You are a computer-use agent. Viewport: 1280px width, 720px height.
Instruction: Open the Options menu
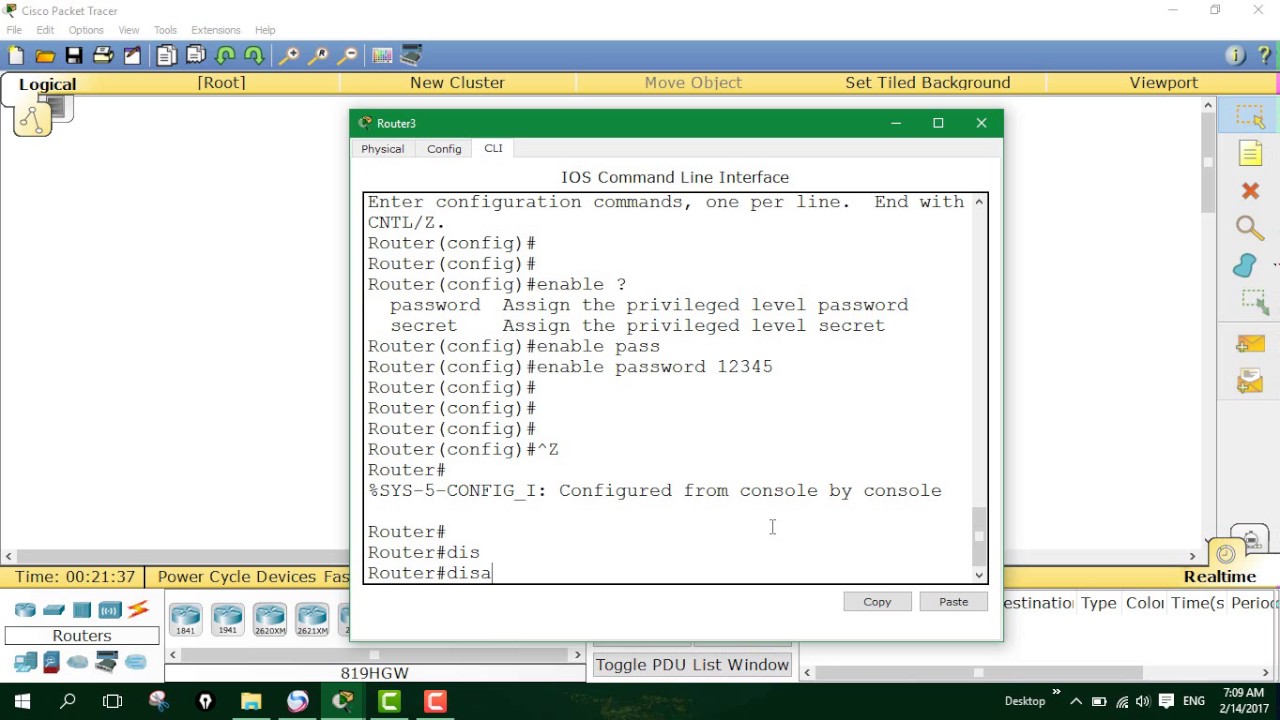coord(86,30)
